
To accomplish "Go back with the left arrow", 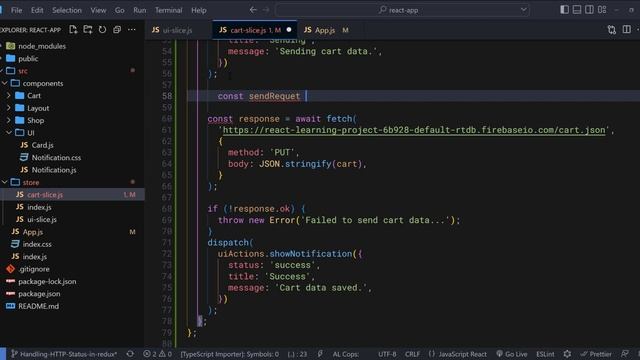I will (253, 10).
